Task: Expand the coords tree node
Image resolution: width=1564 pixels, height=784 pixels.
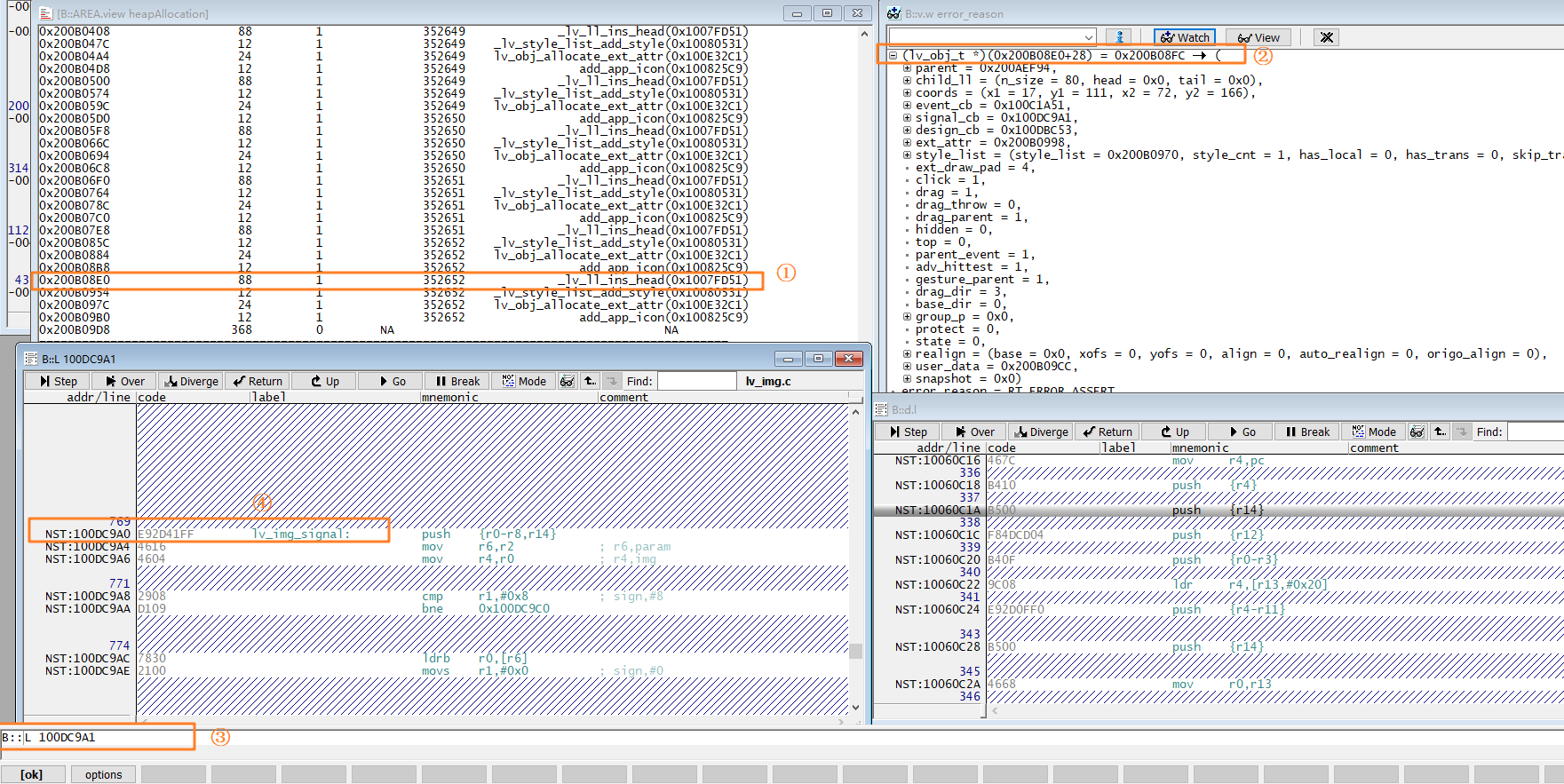Action: [x=907, y=93]
